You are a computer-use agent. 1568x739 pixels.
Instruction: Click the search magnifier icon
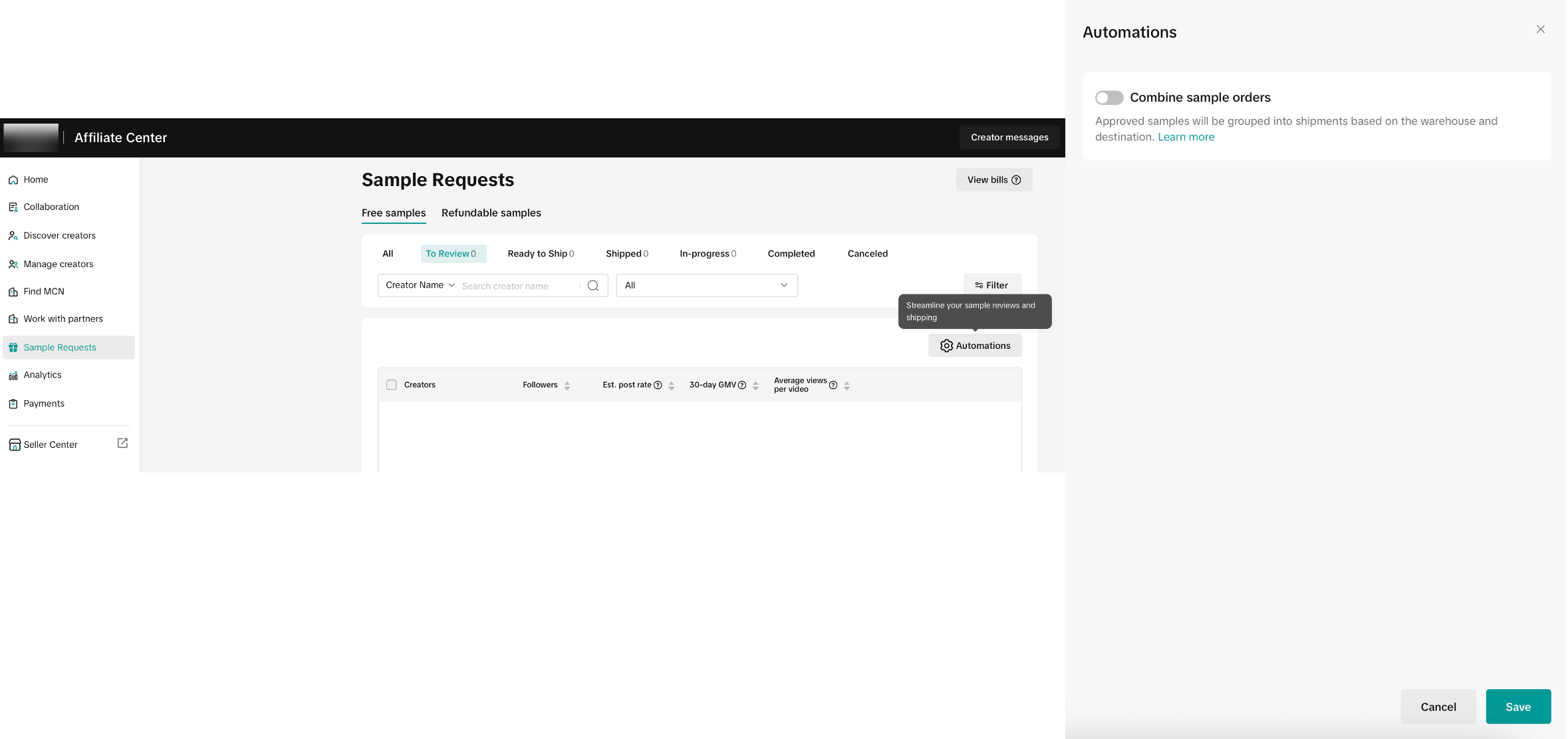click(593, 286)
